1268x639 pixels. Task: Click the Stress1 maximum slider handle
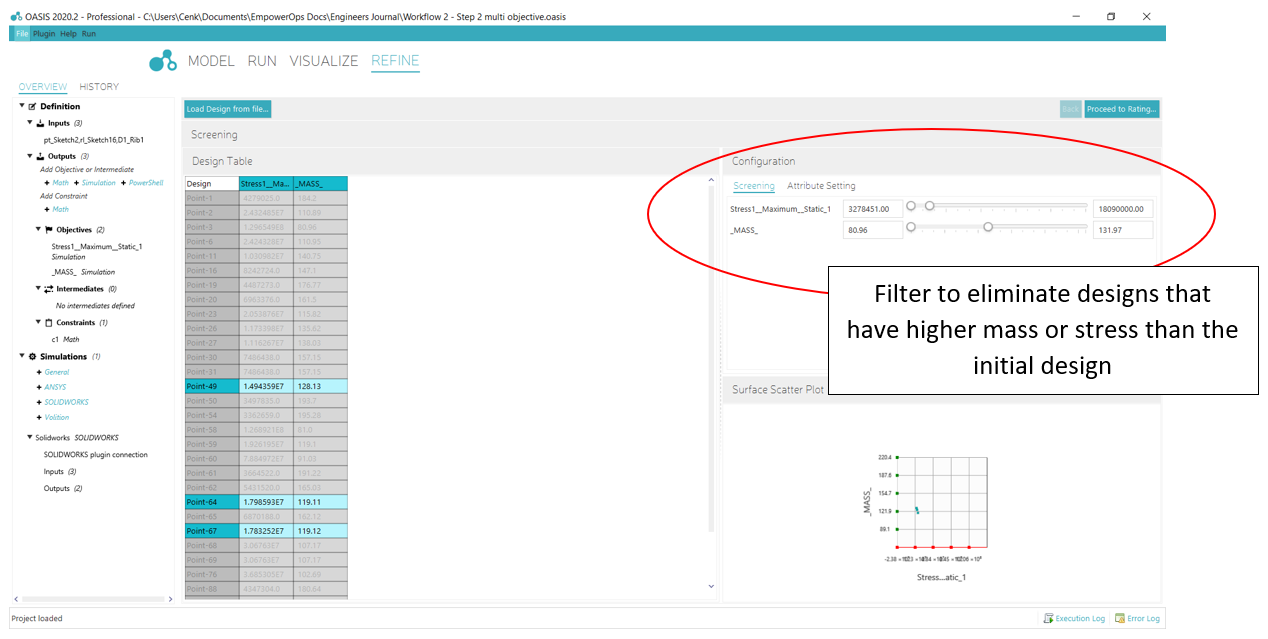point(929,206)
